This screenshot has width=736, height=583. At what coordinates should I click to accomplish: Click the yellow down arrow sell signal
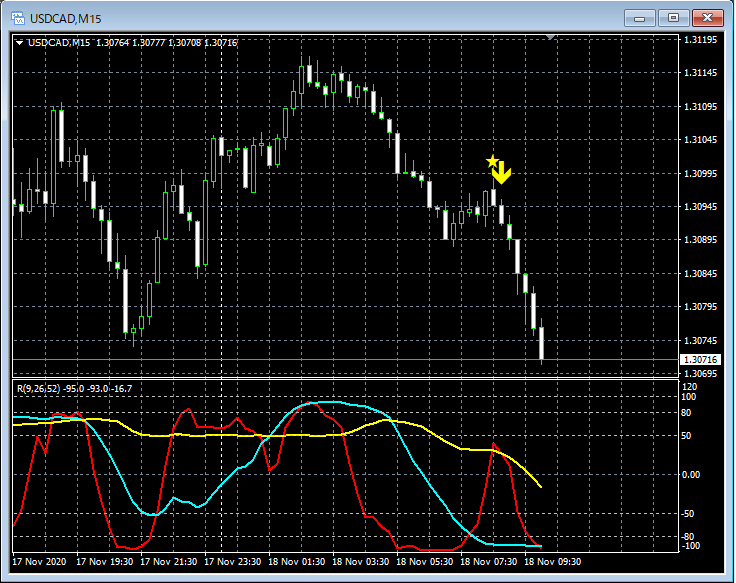[x=502, y=174]
